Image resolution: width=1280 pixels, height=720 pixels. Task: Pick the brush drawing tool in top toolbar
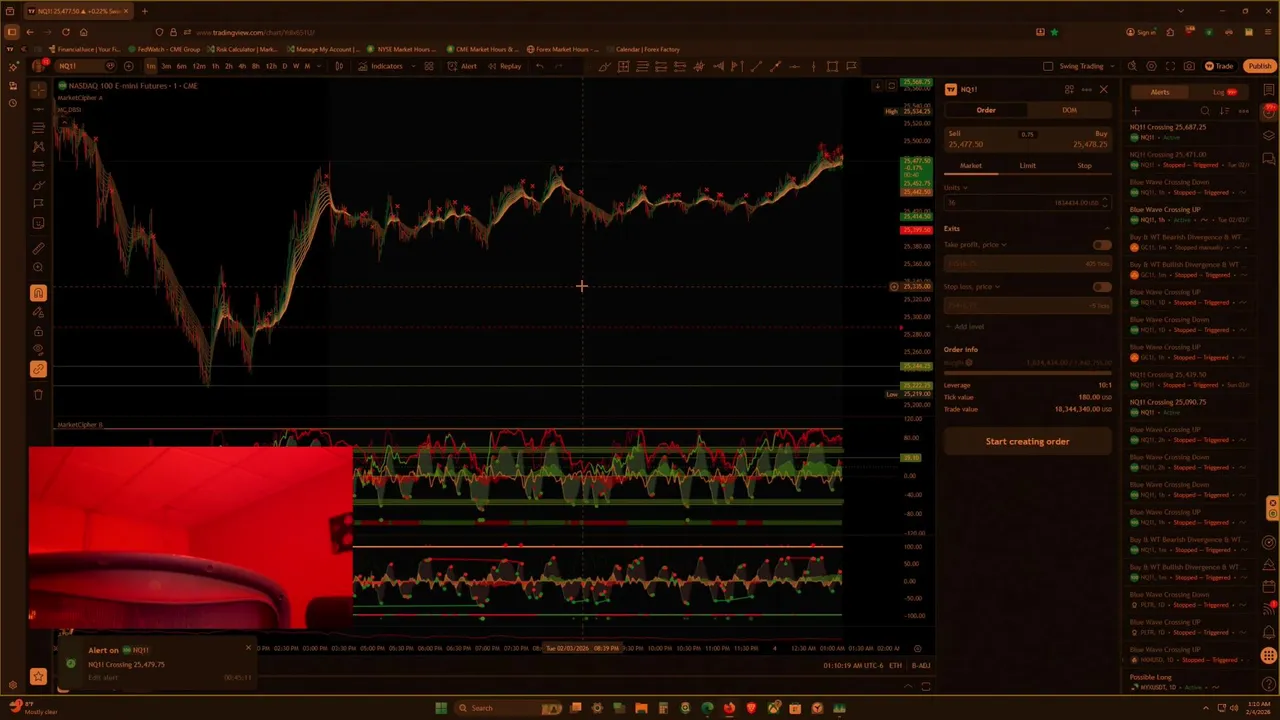[604, 66]
